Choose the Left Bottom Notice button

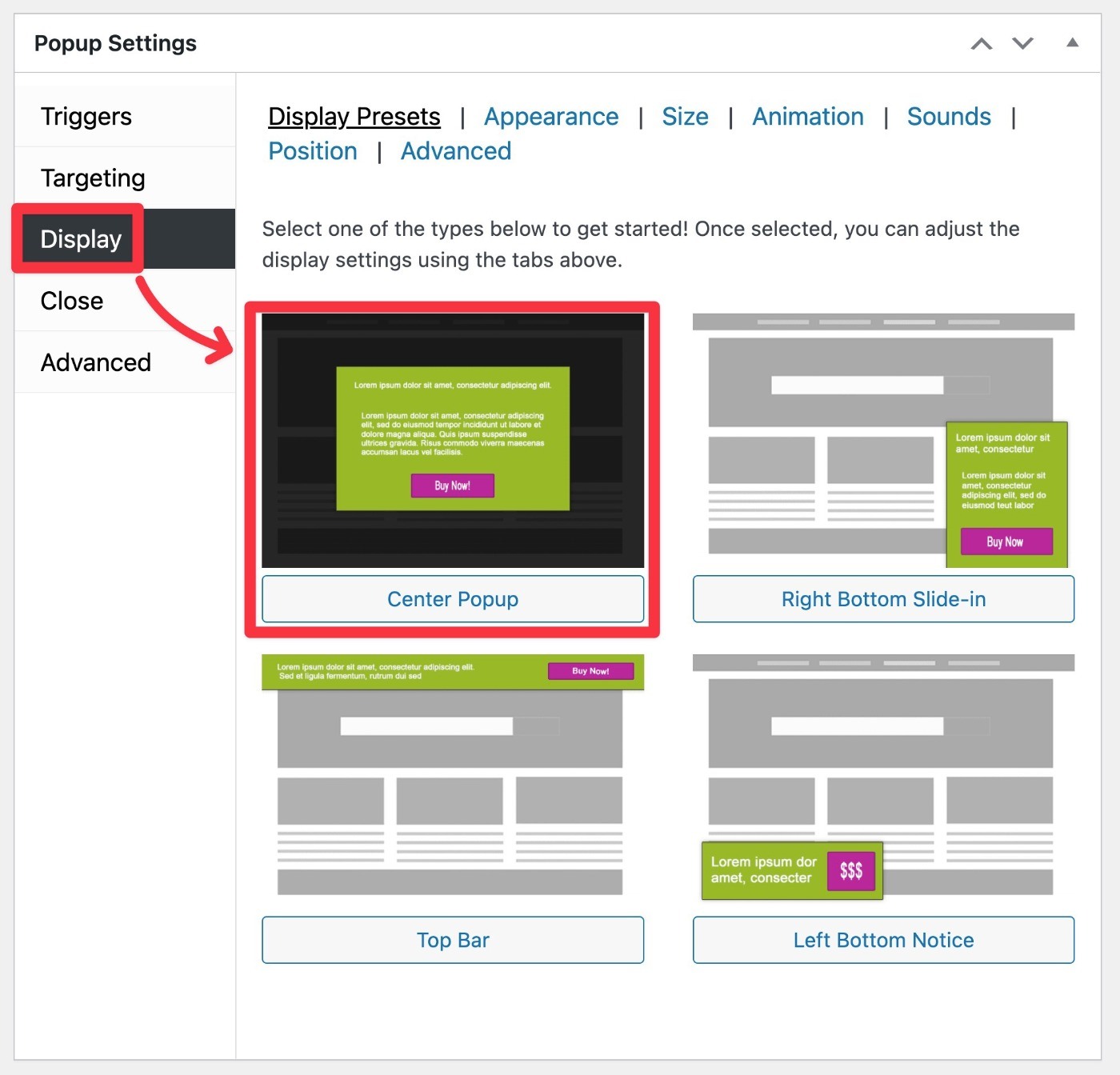(x=883, y=940)
